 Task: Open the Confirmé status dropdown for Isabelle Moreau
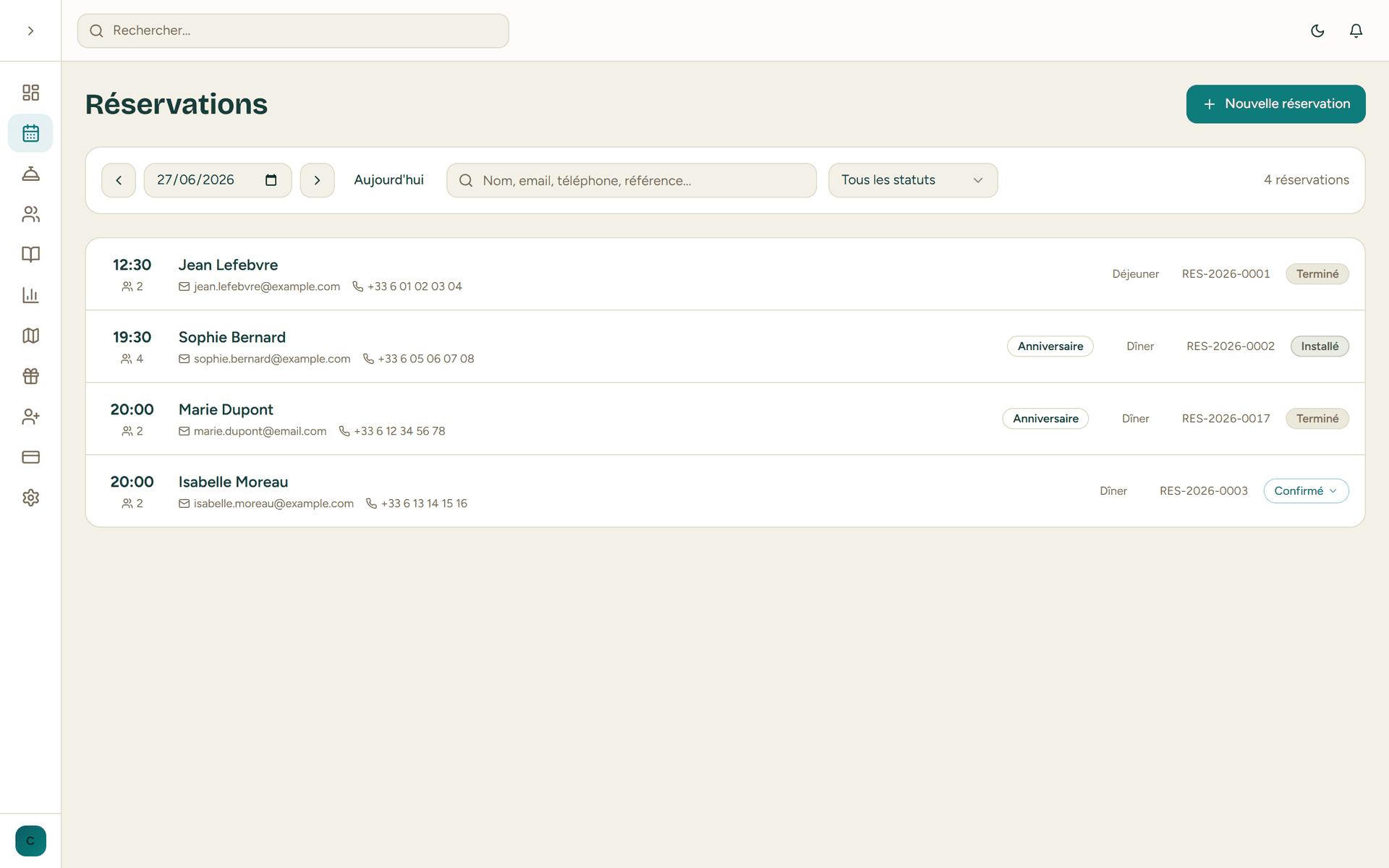click(x=1306, y=491)
